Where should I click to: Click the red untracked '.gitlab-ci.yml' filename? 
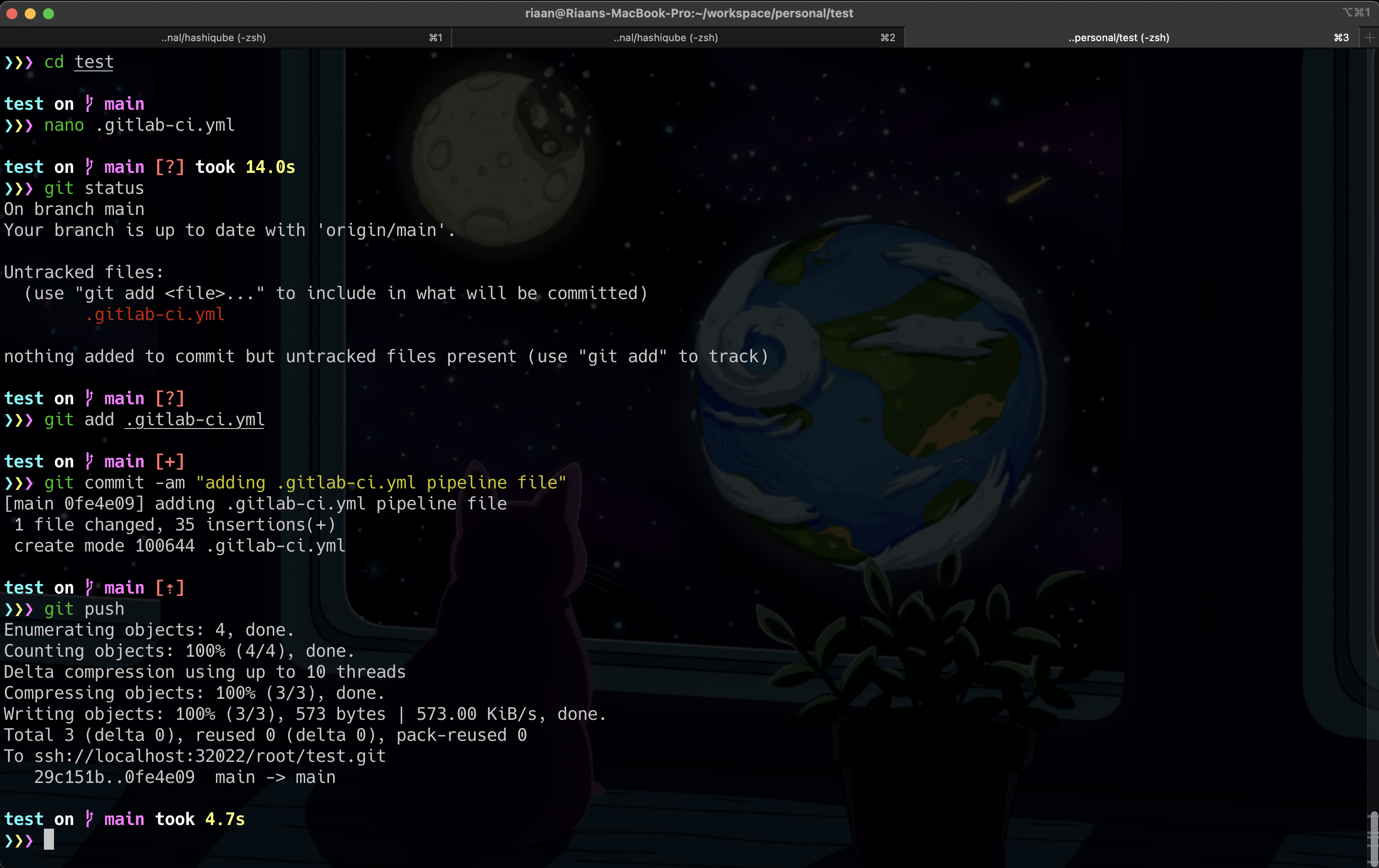[155, 314]
